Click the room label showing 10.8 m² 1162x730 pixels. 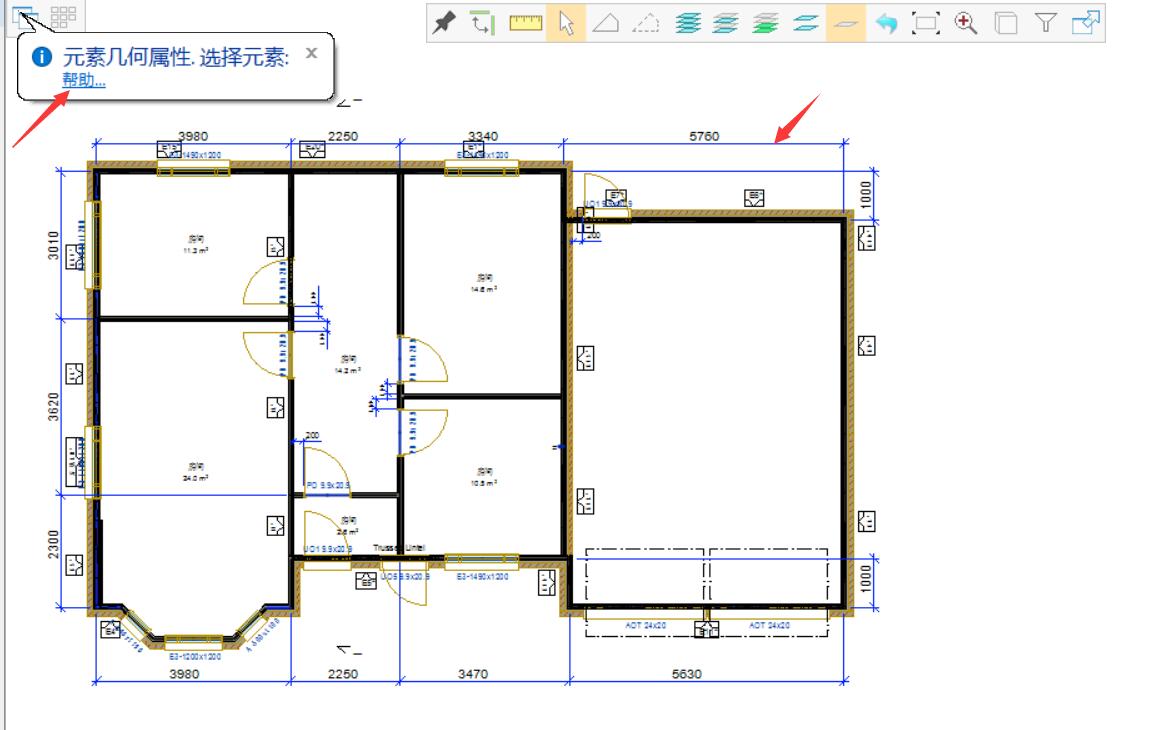pos(484,477)
